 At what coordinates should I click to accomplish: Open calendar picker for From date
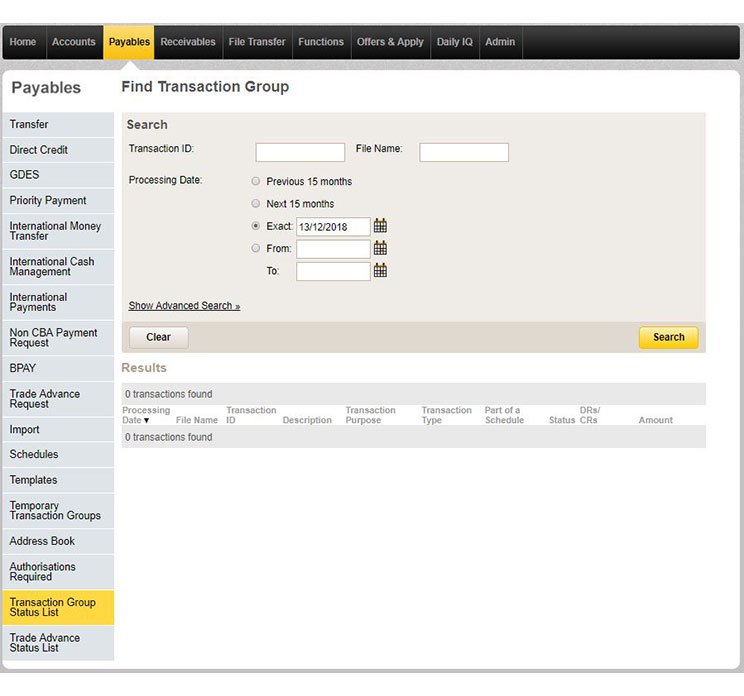[380, 248]
